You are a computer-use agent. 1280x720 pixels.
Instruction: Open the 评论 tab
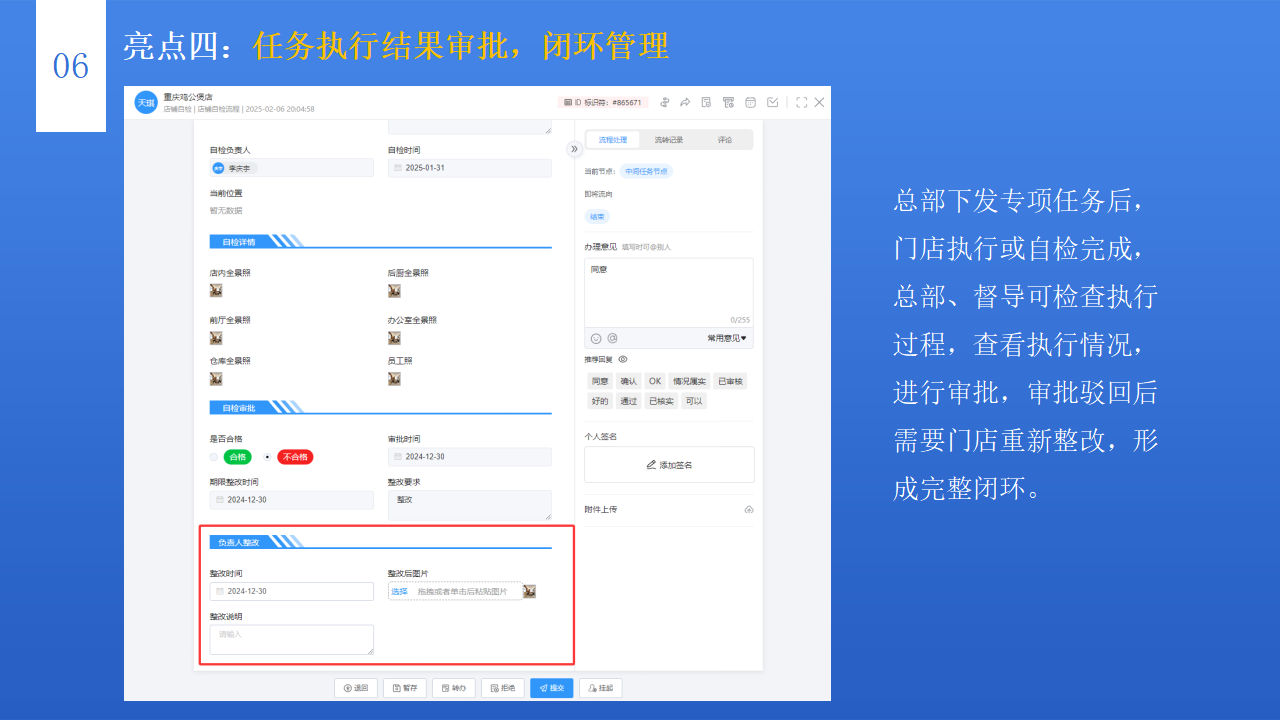pyautogui.click(x=725, y=139)
